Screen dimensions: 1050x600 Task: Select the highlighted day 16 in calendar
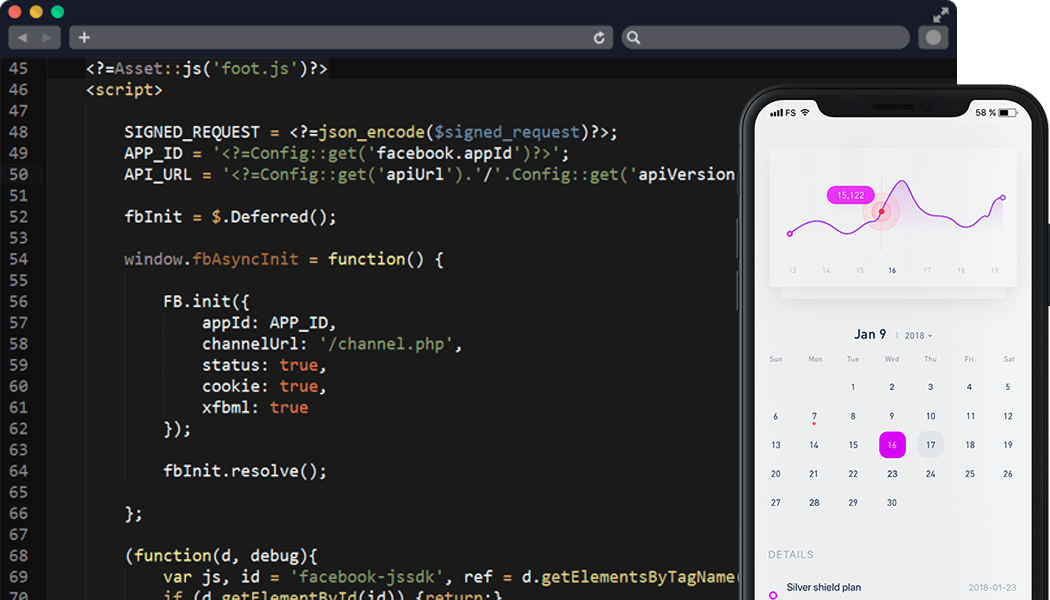click(x=892, y=445)
